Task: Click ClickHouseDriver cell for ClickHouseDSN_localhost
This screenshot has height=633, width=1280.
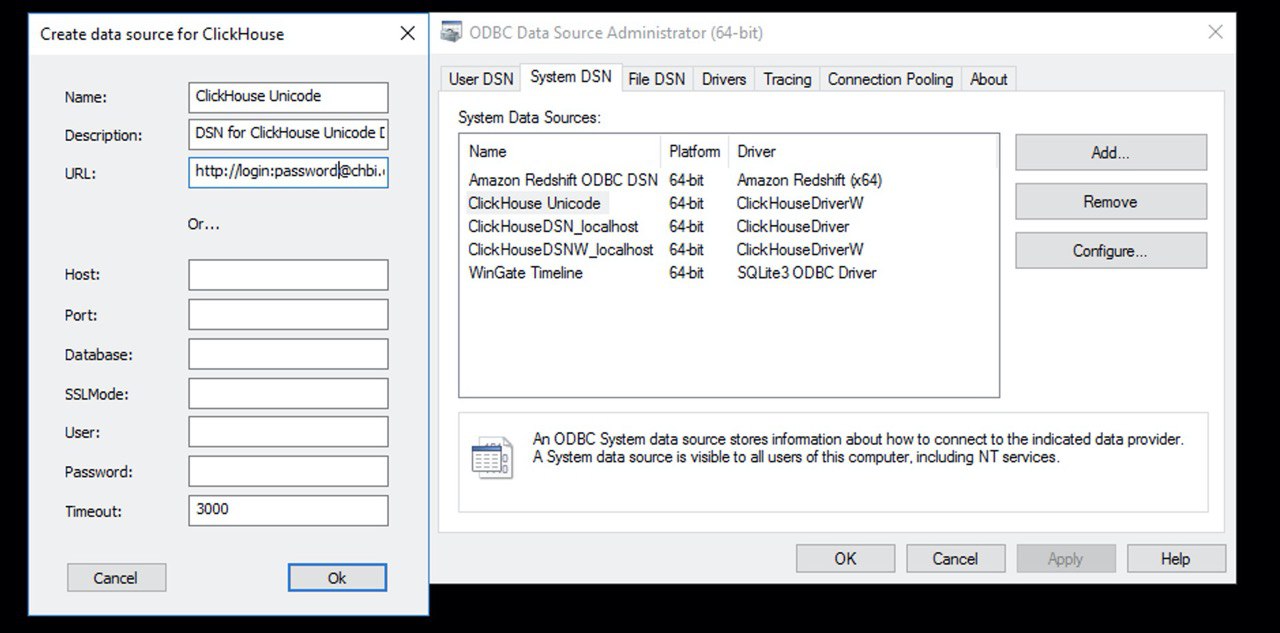Action: pyautogui.click(x=793, y=226)
